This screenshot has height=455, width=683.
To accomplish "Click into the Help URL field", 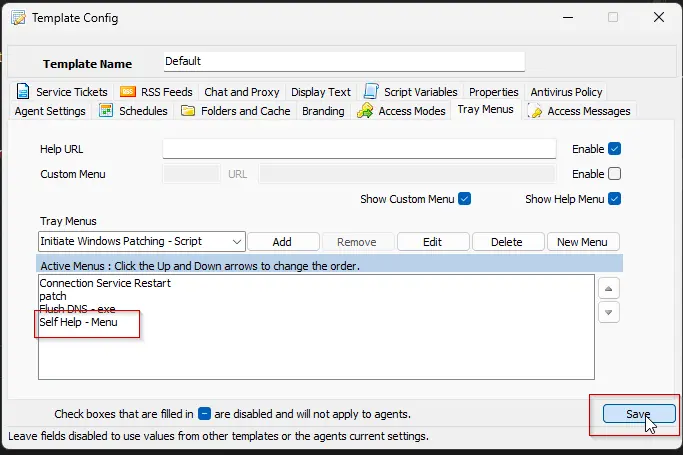I will tap(359, 149).
